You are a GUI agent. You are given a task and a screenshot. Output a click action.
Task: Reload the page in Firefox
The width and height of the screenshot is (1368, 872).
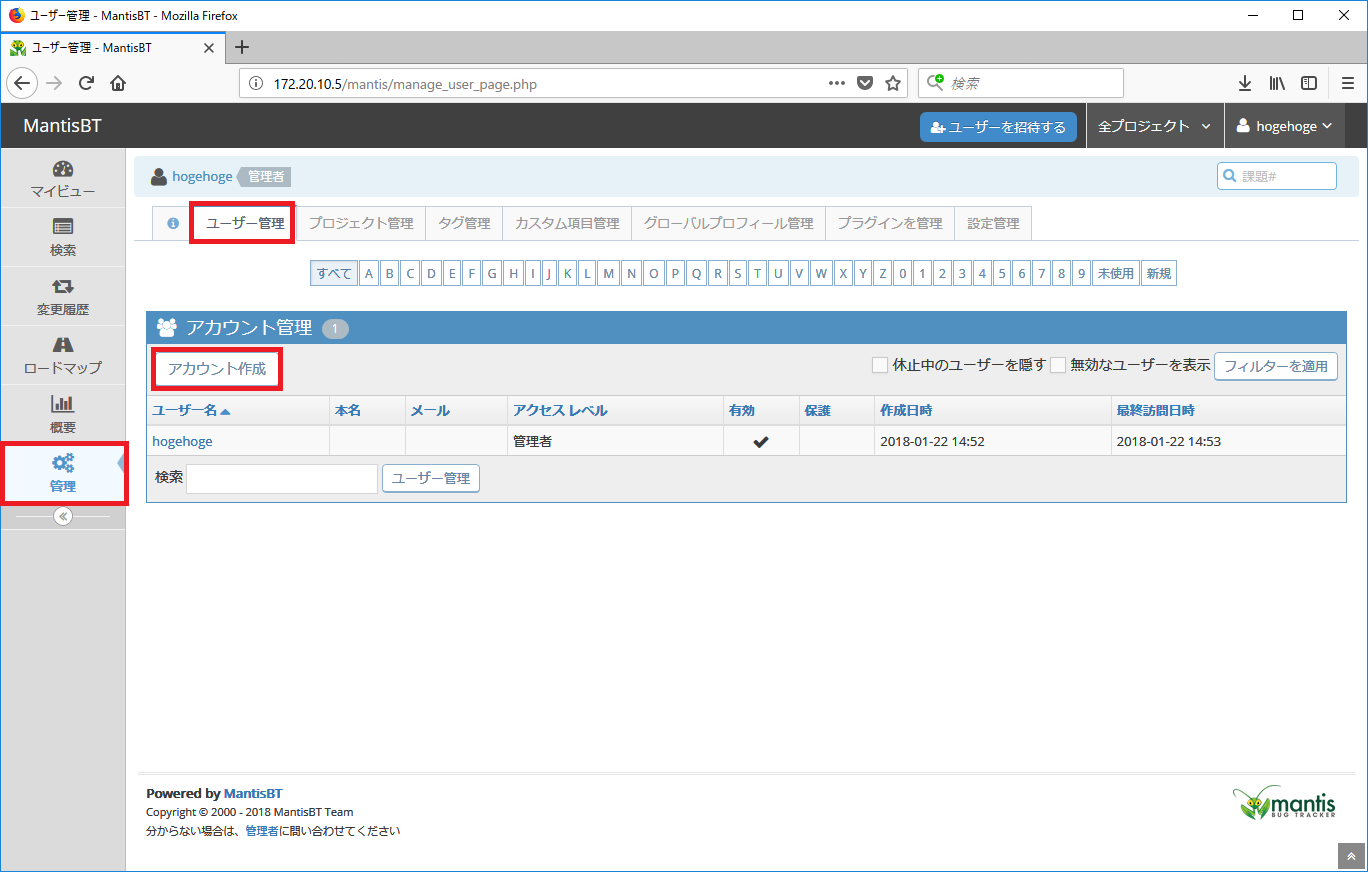(x=86, y=83)
